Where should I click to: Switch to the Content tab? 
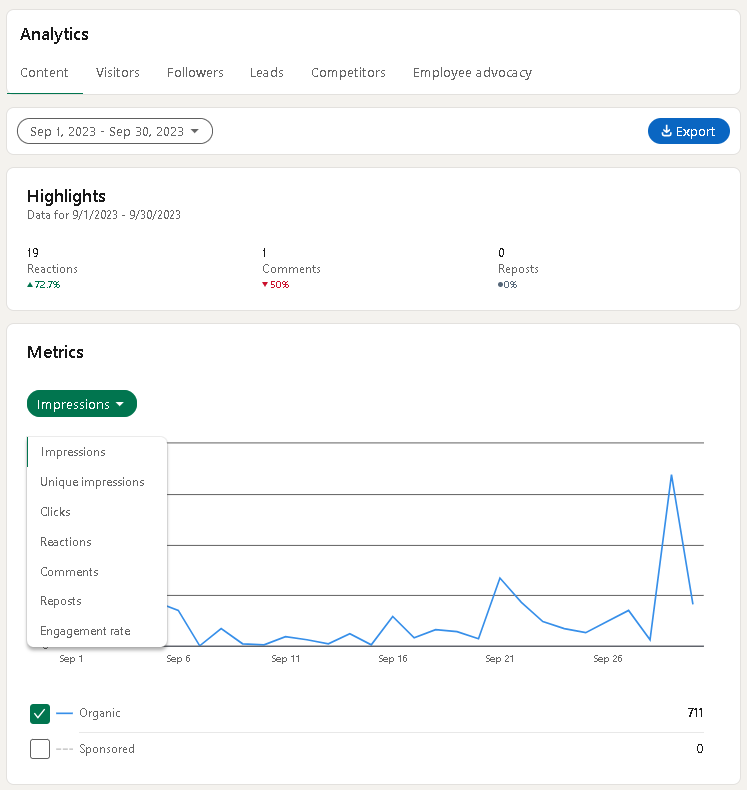44,73
